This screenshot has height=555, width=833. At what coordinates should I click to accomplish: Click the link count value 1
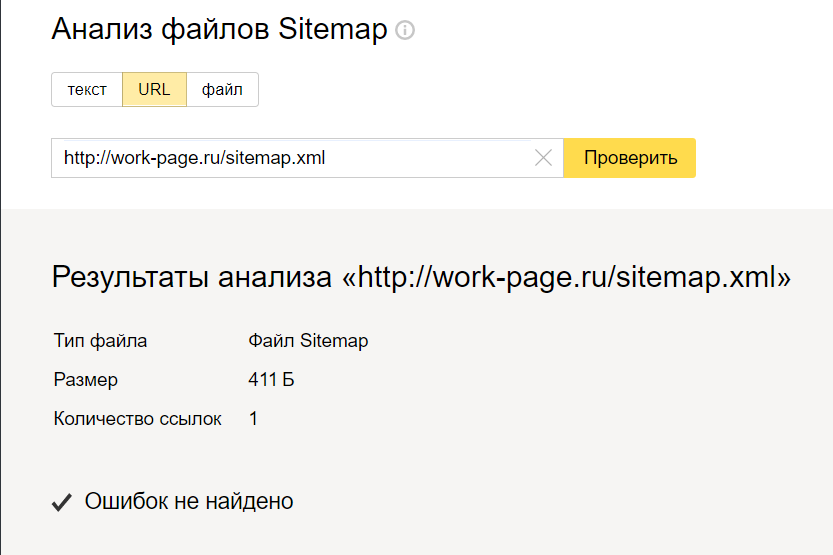[254, 418]
